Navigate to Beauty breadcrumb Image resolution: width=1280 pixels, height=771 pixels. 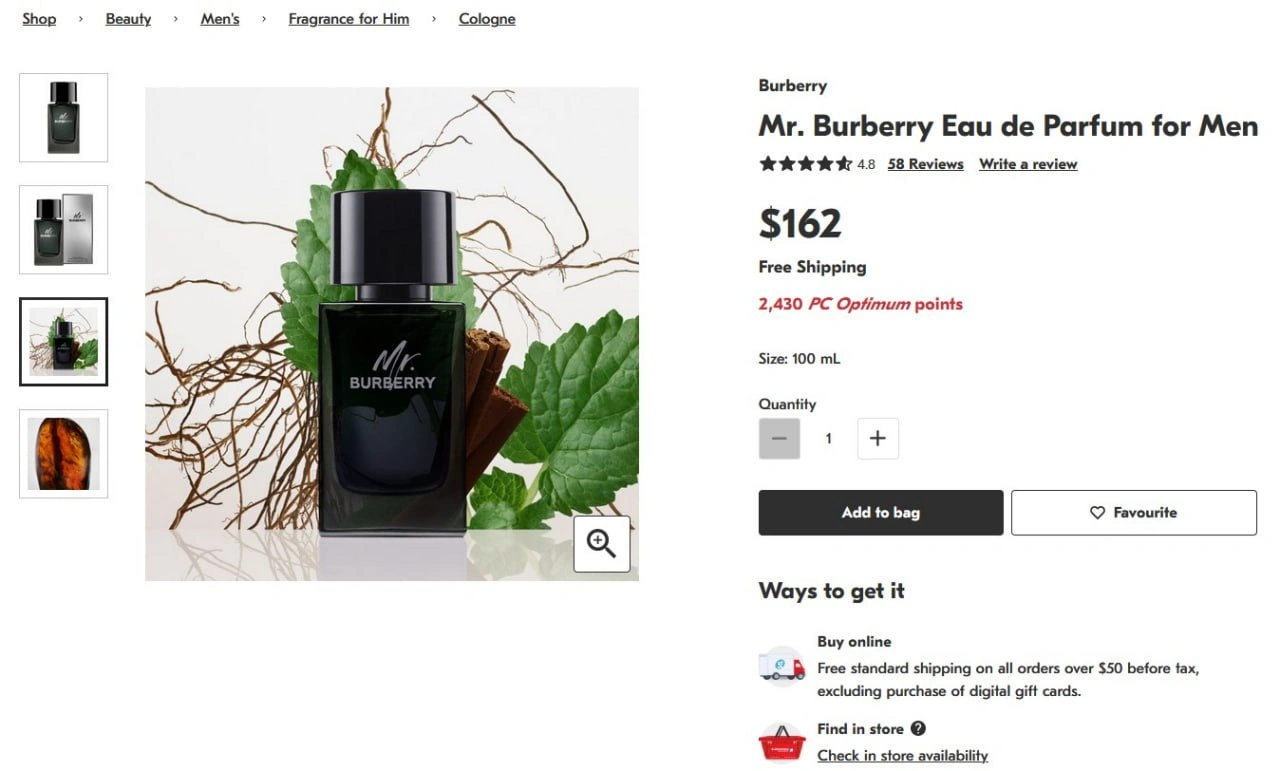coord(128,19)
